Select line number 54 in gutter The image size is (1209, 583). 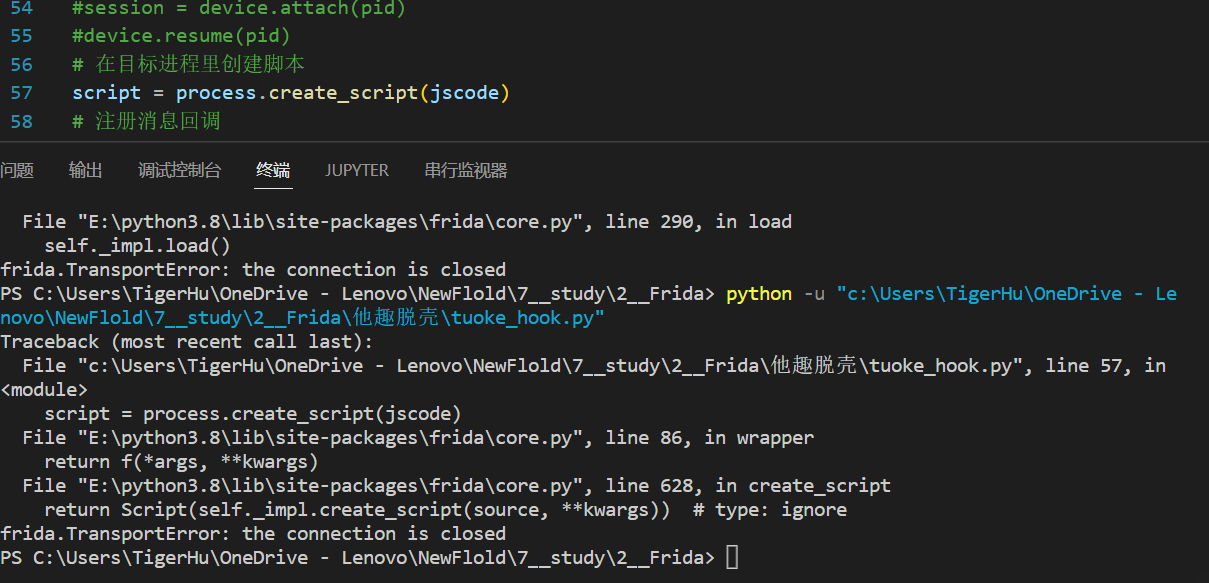(21, 8)
